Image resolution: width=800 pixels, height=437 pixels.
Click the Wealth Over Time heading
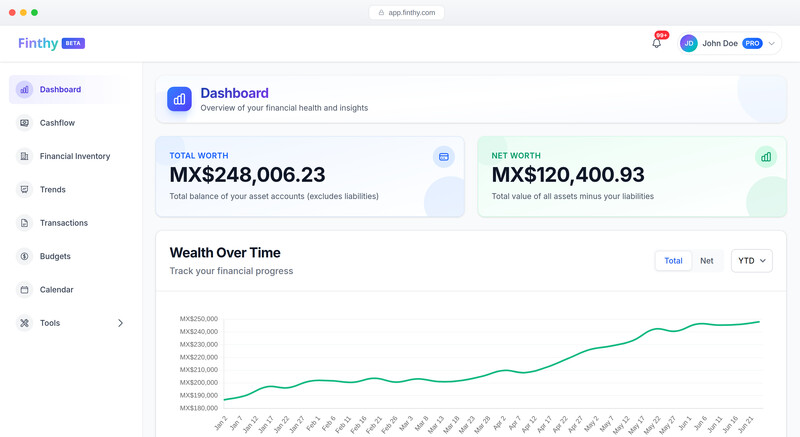click(225, 252)
